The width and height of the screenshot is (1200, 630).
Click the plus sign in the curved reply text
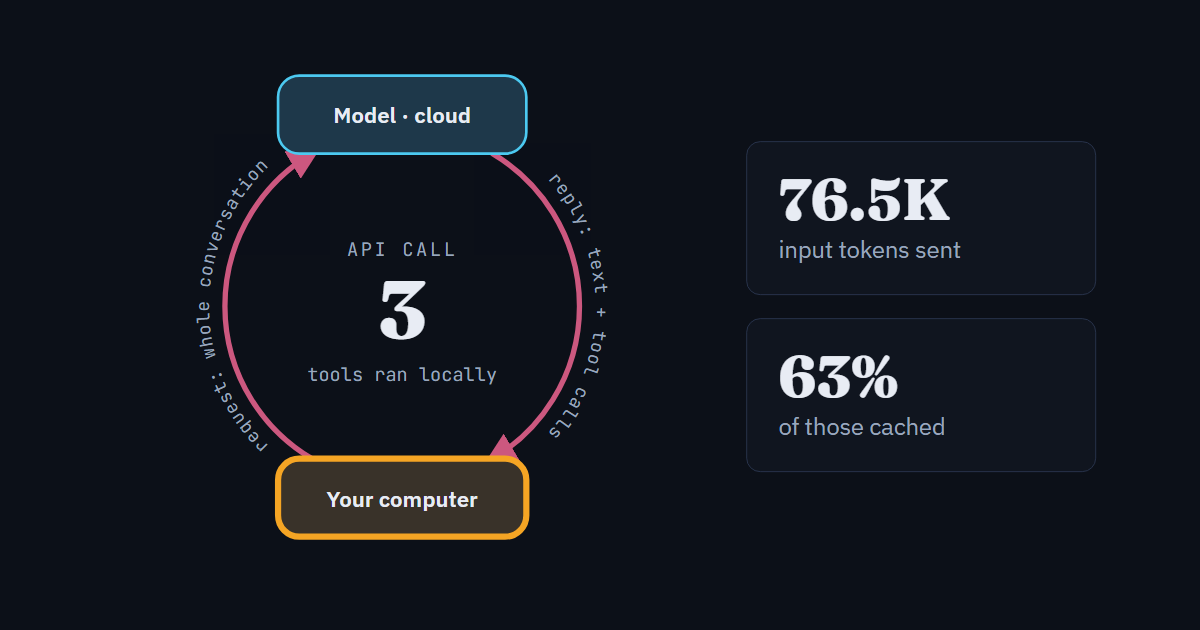coord(600,313)
